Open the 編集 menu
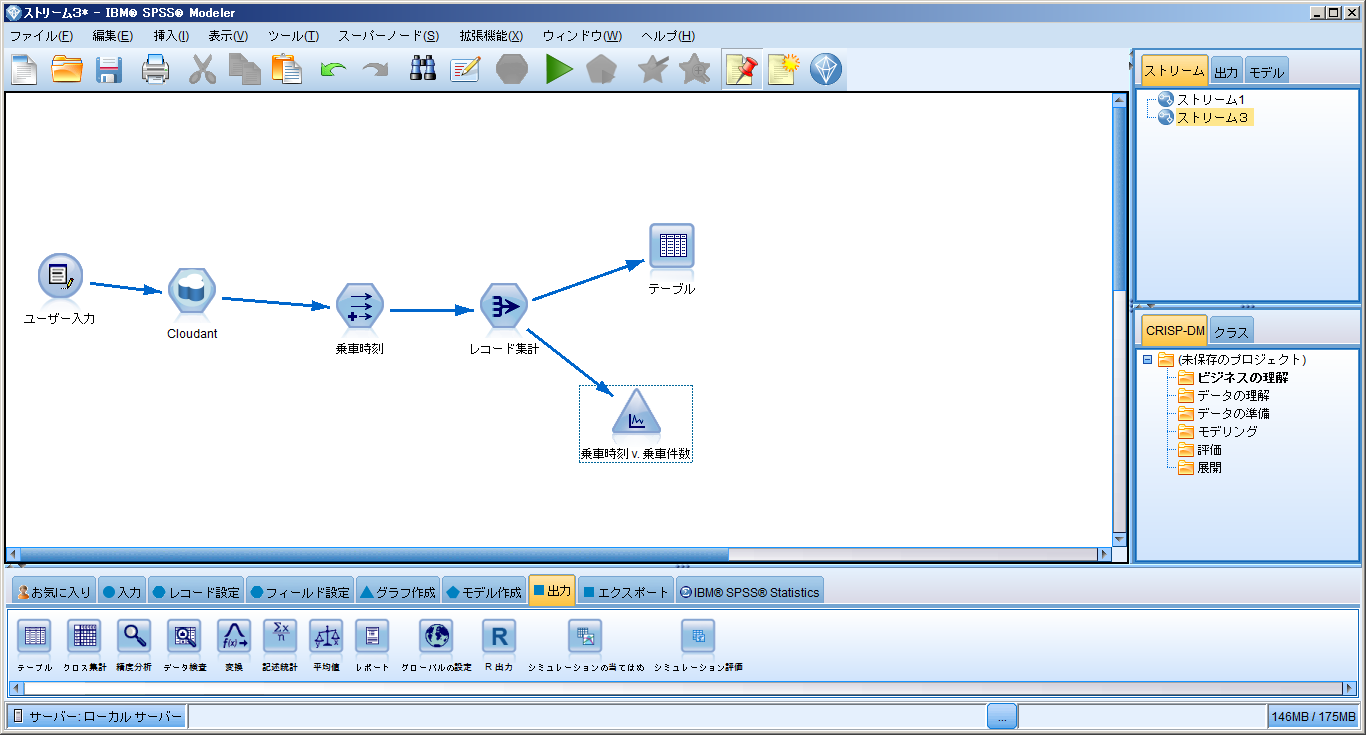This screenshot has height=735, width=1366. tap(112, 36)
